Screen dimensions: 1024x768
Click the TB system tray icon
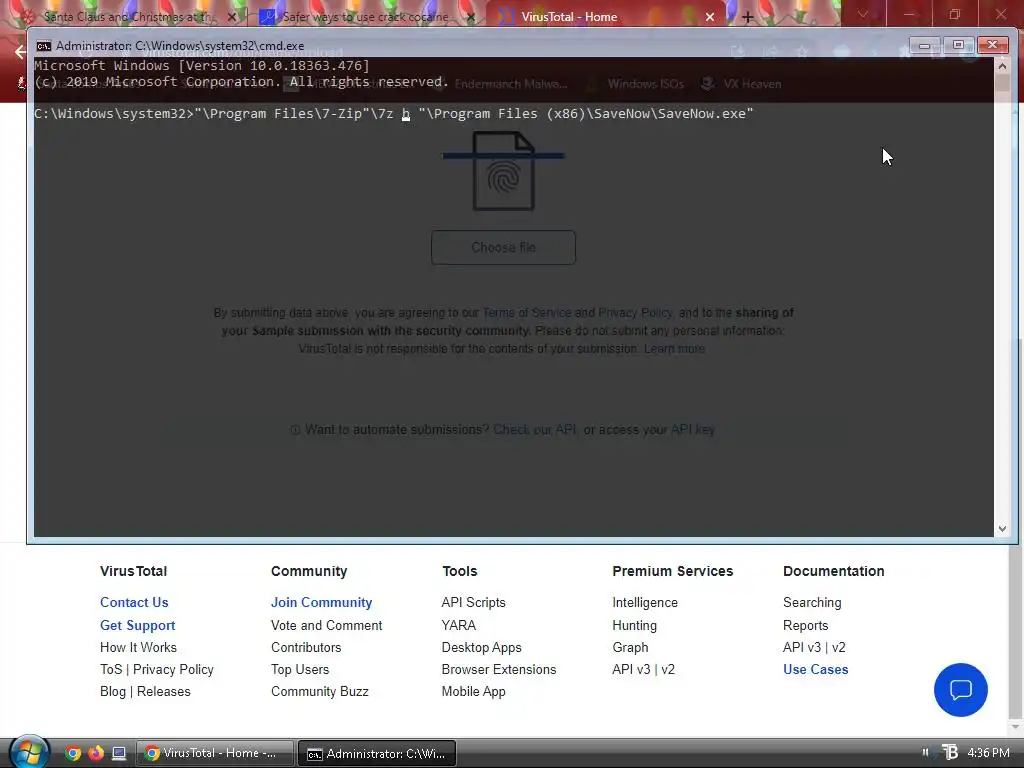950,752
